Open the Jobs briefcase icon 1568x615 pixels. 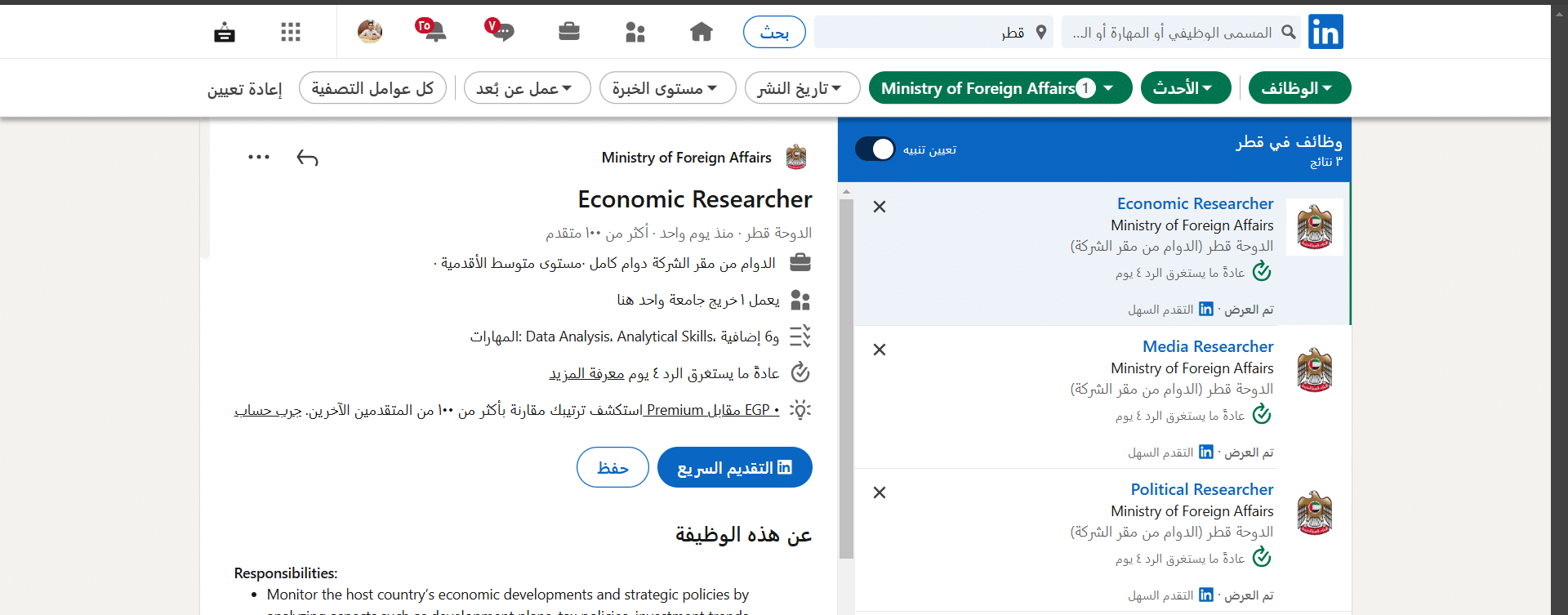click(569, 32)
